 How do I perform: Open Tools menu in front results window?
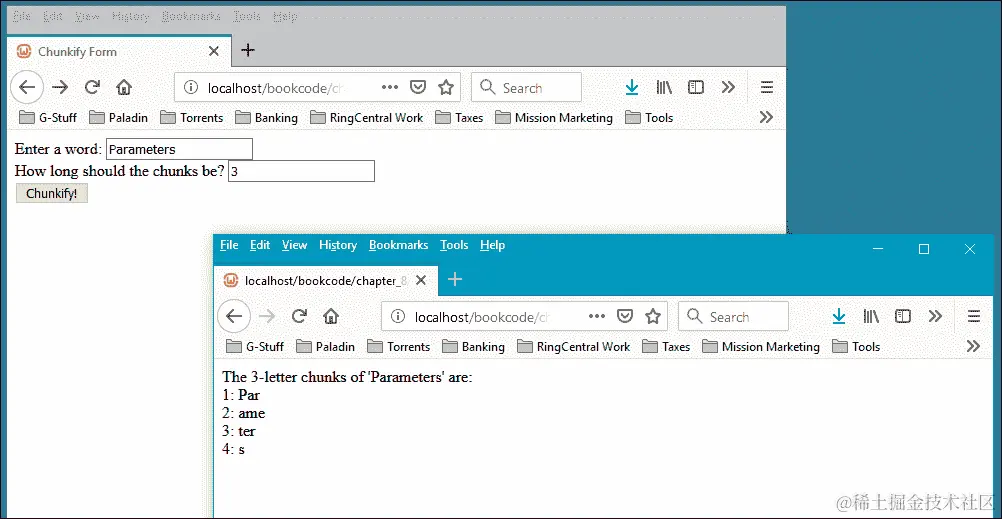tap(454, 245)
